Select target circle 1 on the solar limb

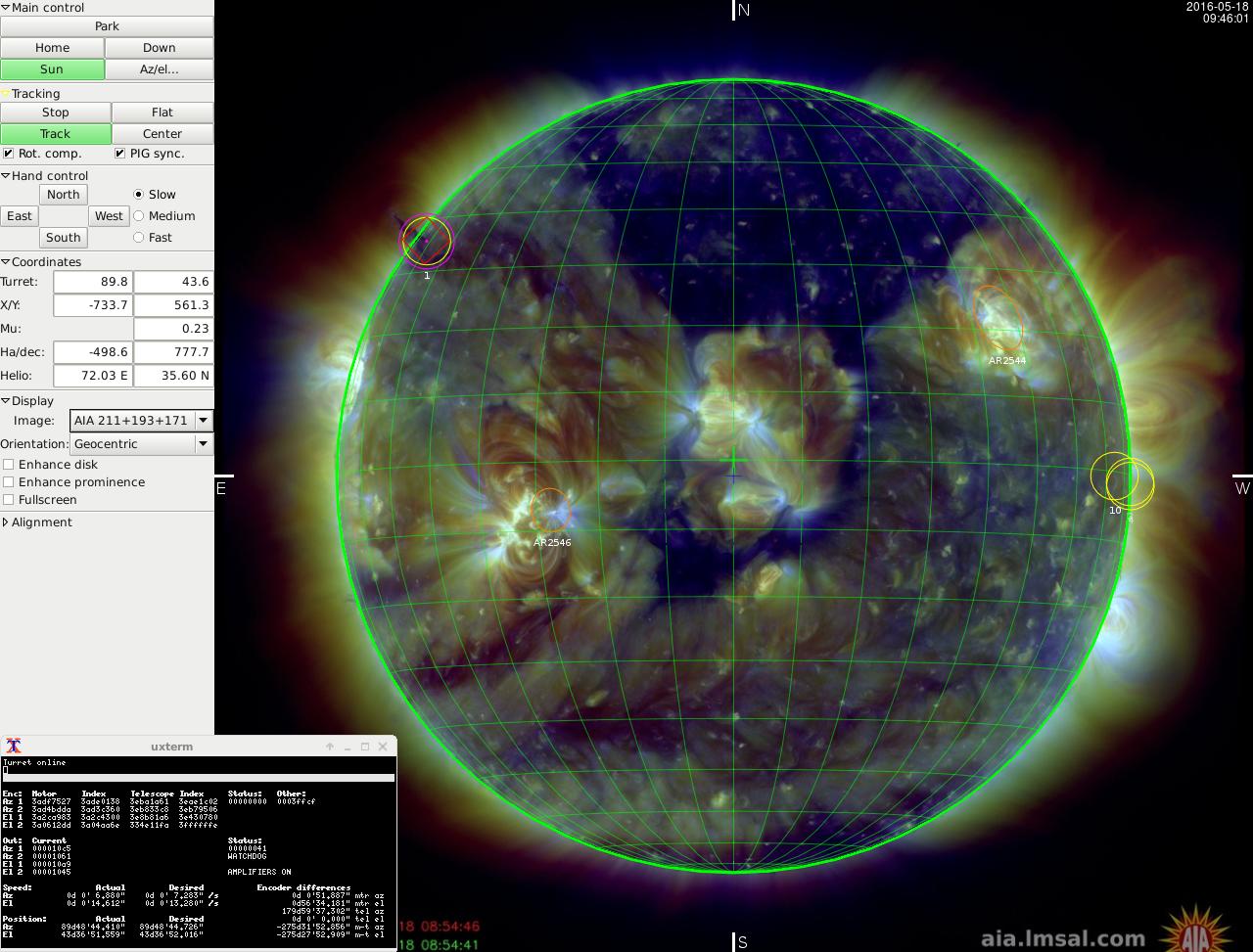click(427, 241)
